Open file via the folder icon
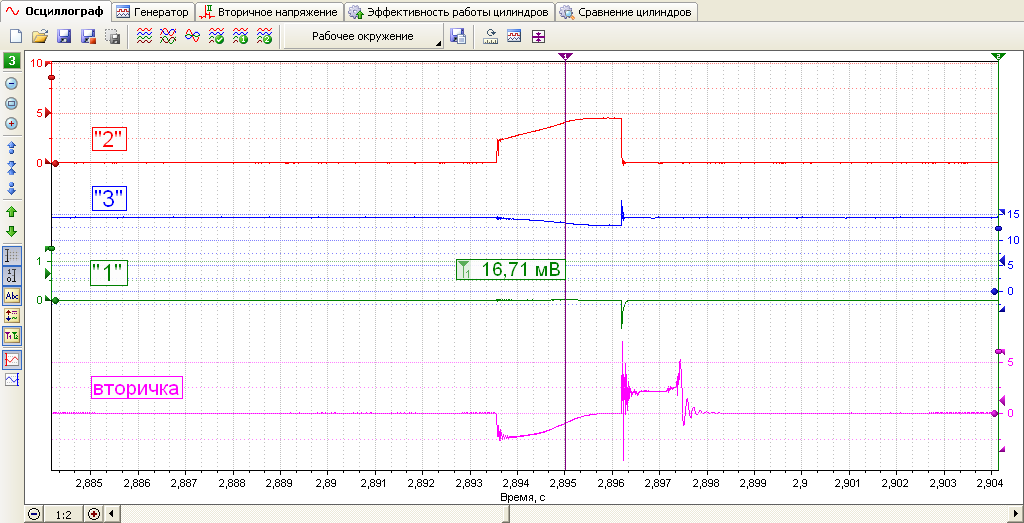Image resolution: width=1024 pixels, height=523 pixels. click(40, 37)
